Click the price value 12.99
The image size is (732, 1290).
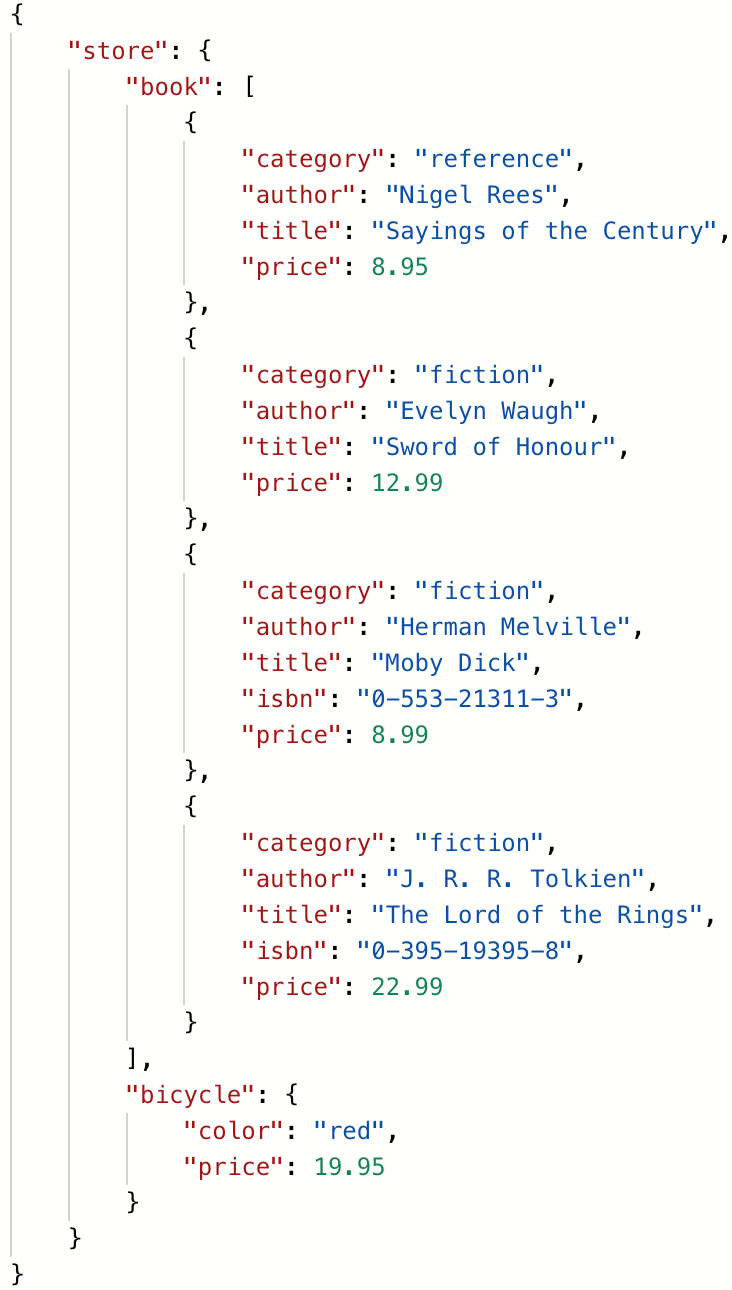click(407, 483)
